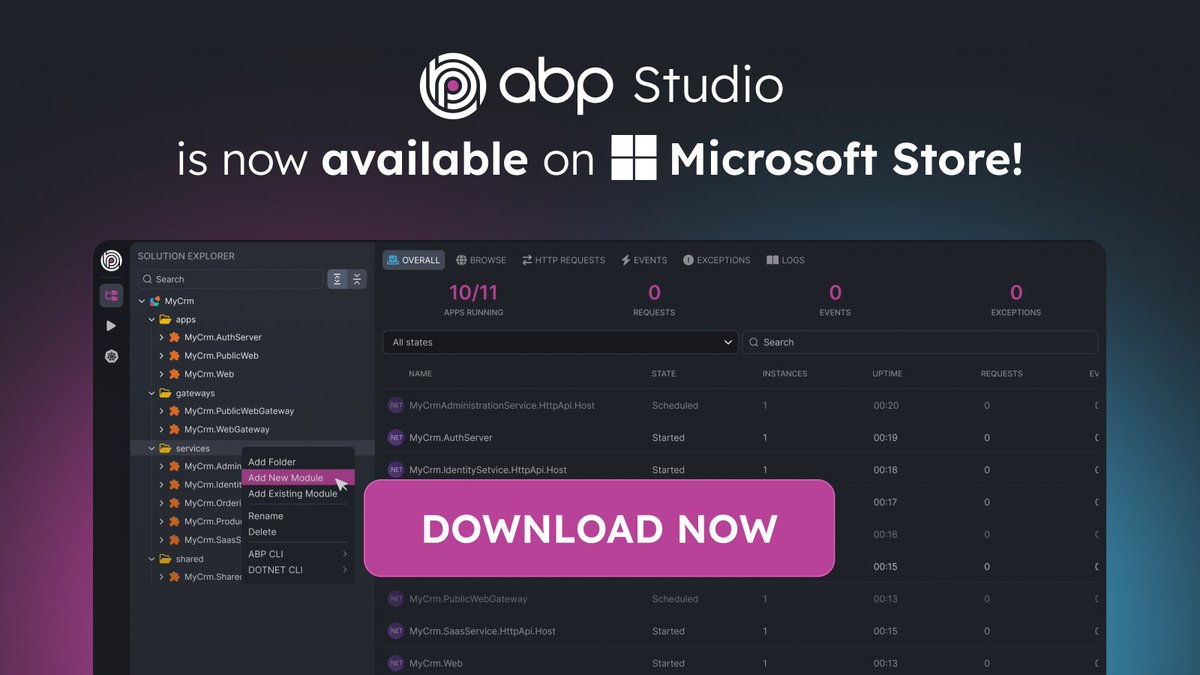
Task: Select the MyCrm.PublicWeb tree label
Action: tap(223, 356)
